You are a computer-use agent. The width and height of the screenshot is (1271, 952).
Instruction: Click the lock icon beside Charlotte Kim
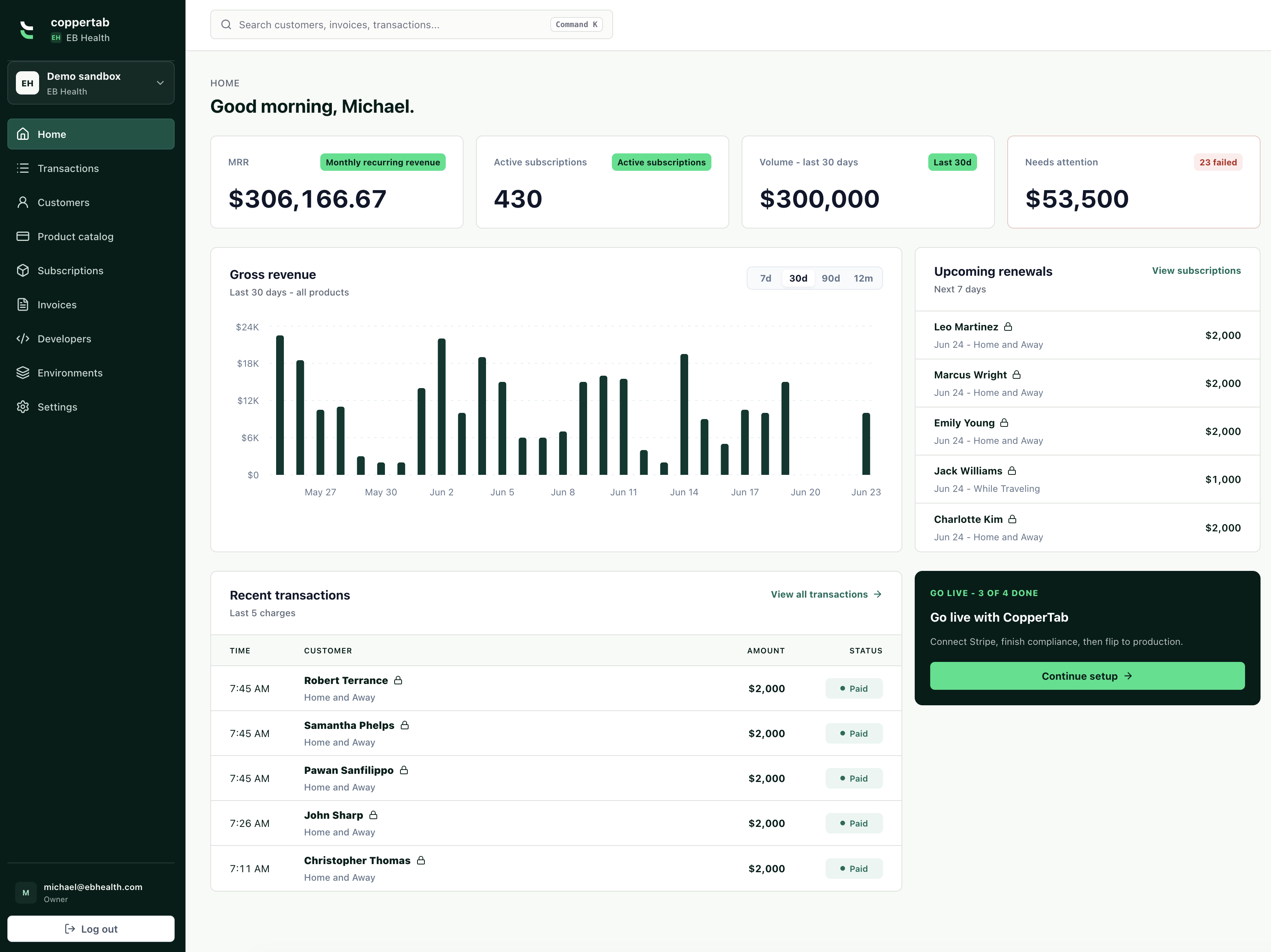tap(1012, 519)
